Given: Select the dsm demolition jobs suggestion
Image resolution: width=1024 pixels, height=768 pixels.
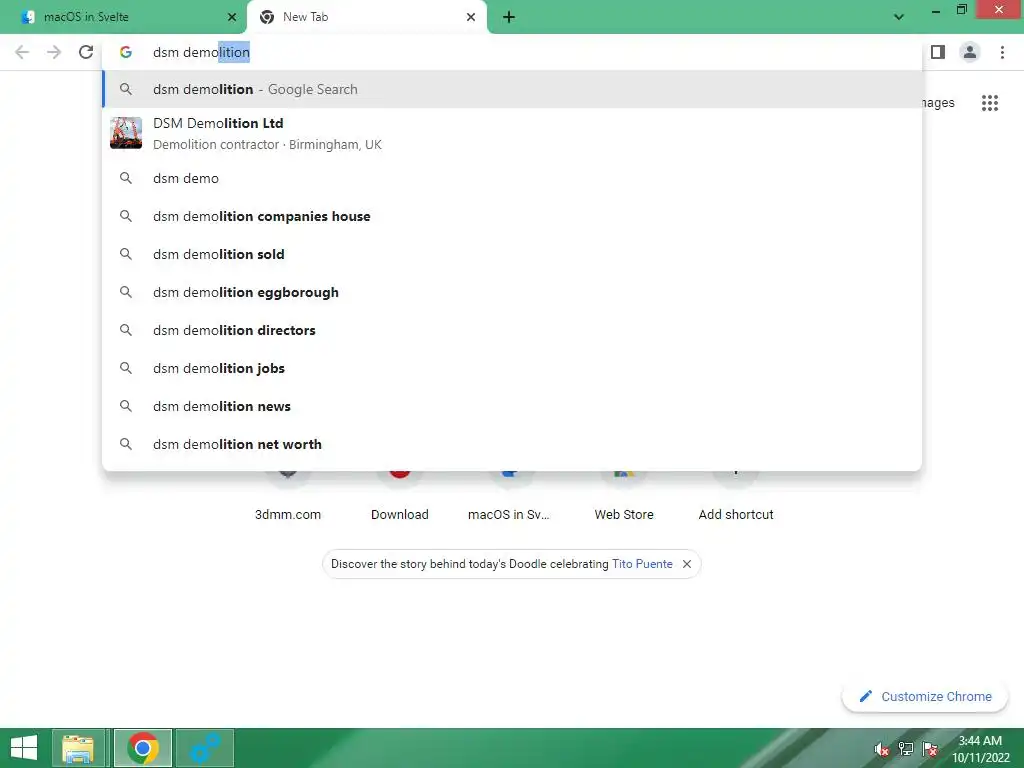Looking at the screenshot, I should pos(512,368).
